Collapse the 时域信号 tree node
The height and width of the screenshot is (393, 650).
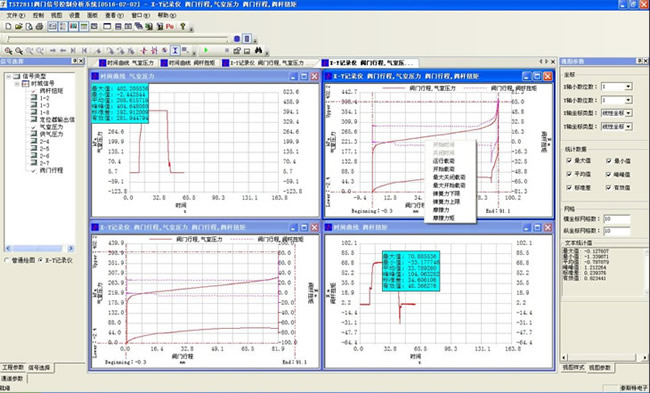click(17, 84)
